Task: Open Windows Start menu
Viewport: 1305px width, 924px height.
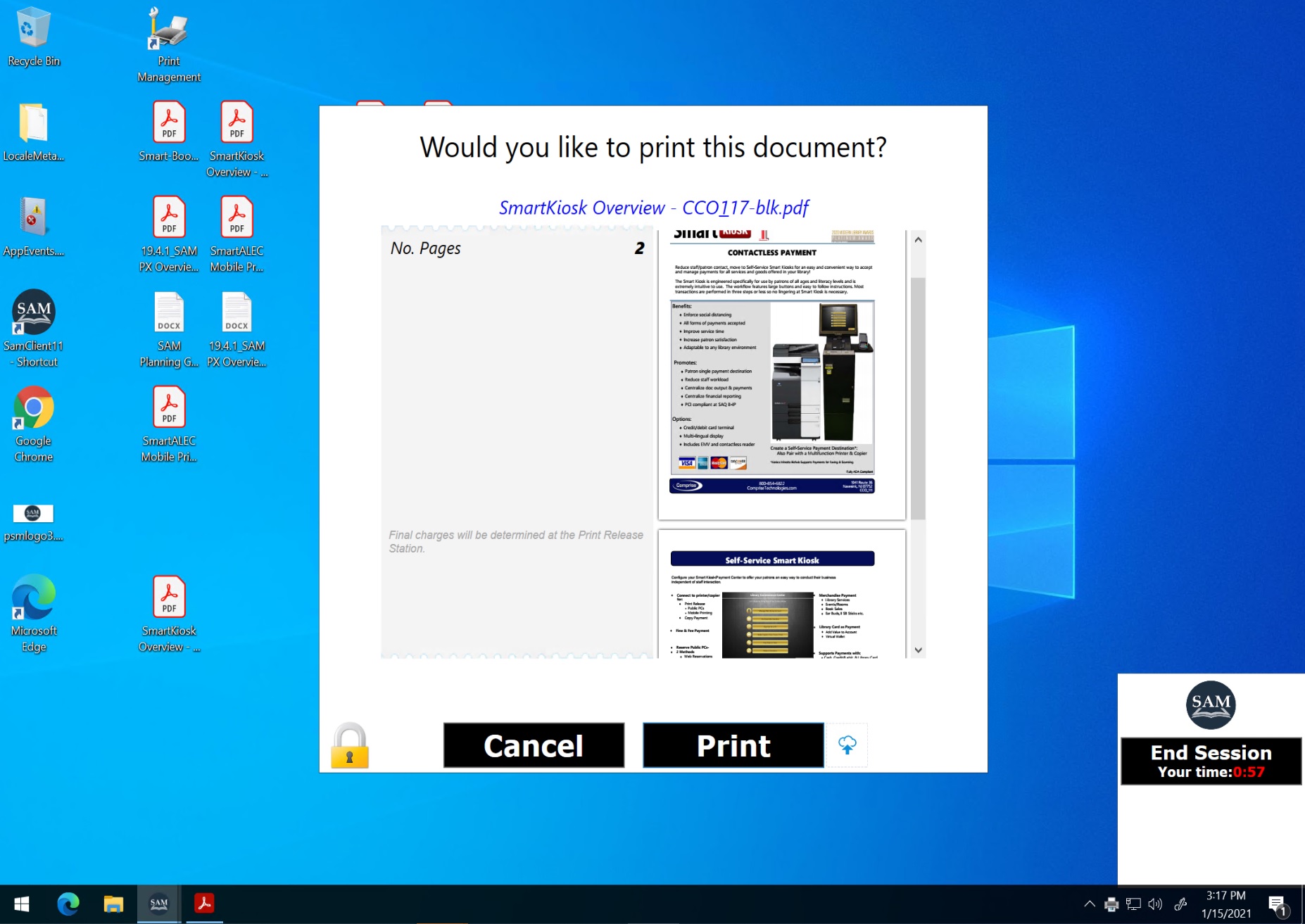Action: pyautogui.click(x=22, y=904)
